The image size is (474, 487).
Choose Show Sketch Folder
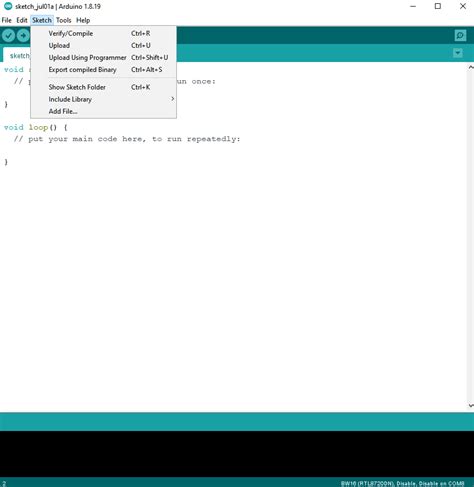tap(103, 87)
